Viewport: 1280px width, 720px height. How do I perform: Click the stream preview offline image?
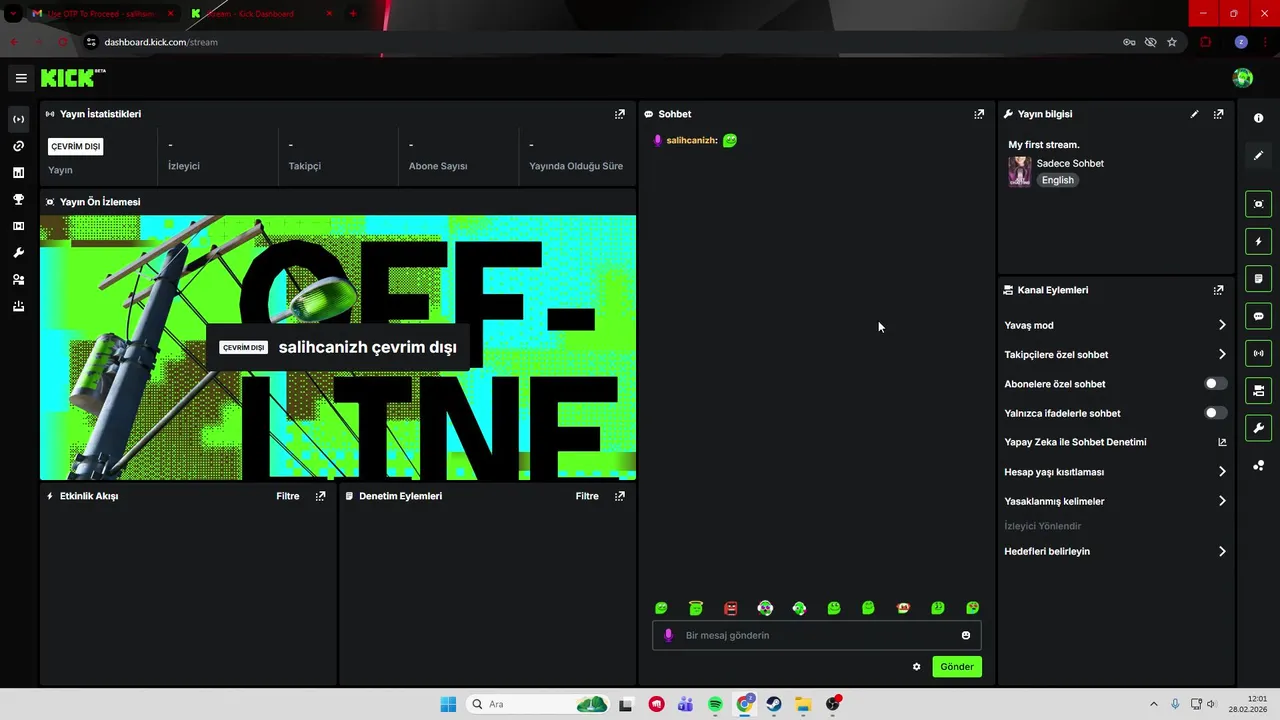tap(338, 348)
